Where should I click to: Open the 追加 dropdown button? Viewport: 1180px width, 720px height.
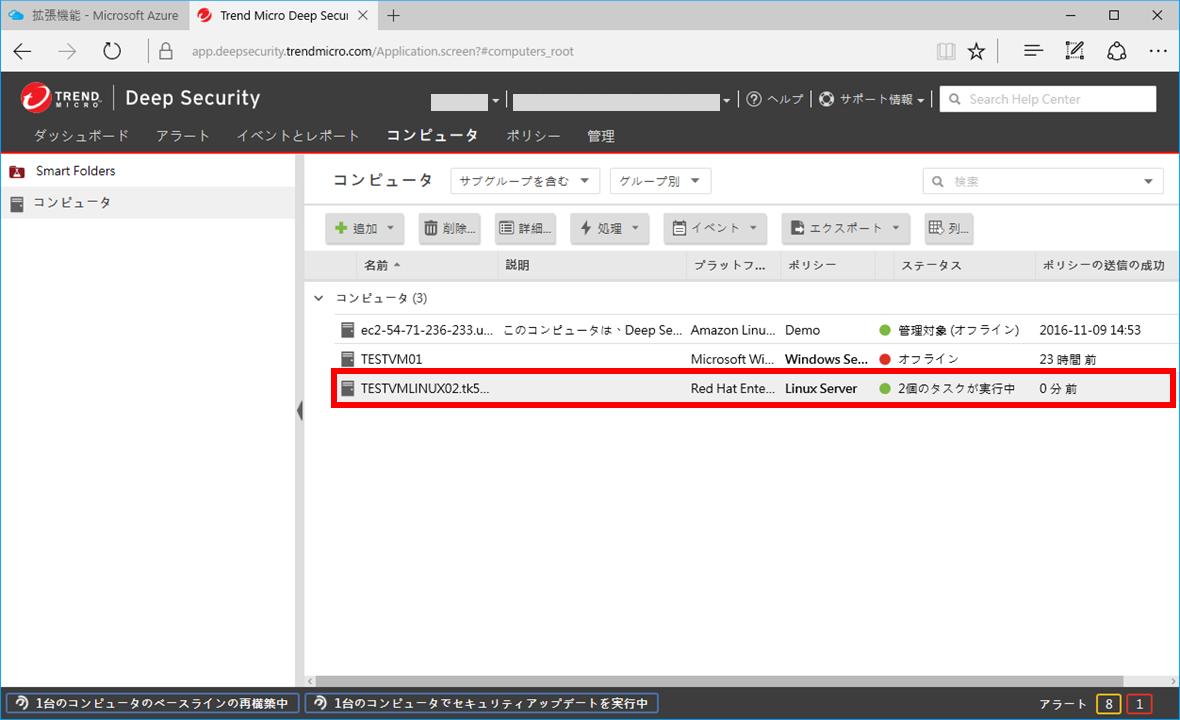pos(365,228)
